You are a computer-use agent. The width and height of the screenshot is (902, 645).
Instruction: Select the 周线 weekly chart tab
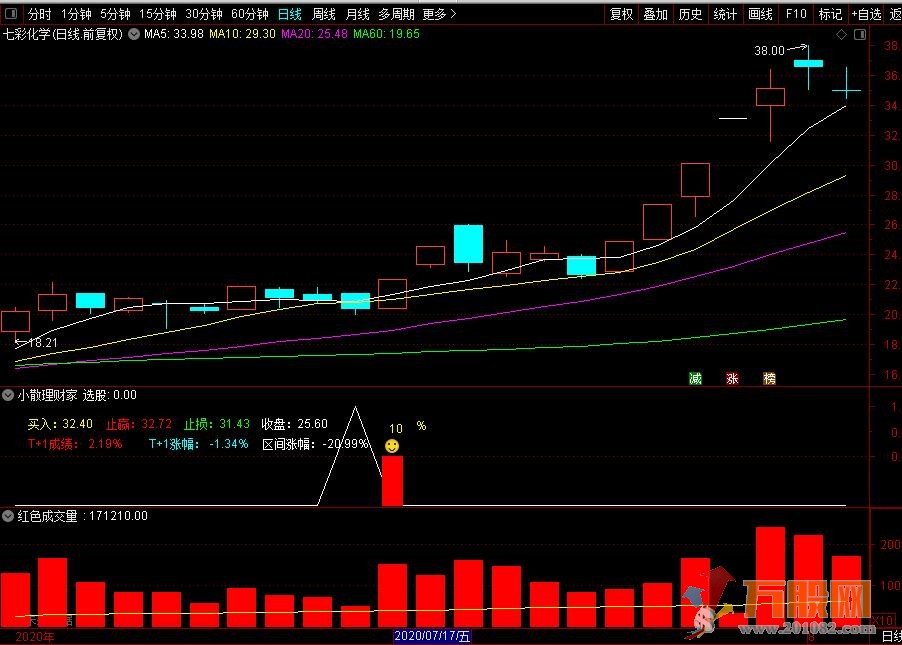click(x=323, y=14)
